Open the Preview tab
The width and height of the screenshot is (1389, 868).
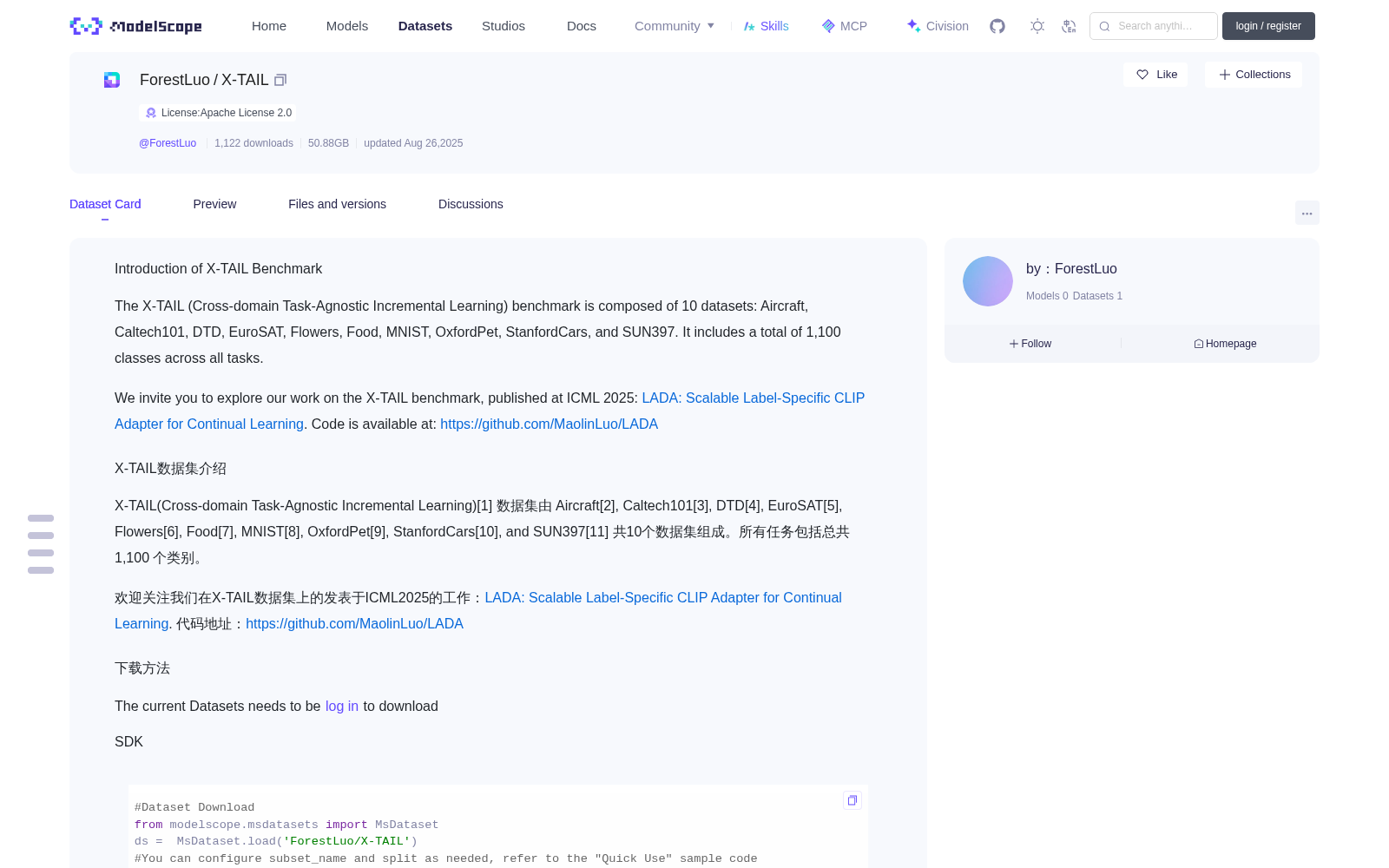[214, 204]
